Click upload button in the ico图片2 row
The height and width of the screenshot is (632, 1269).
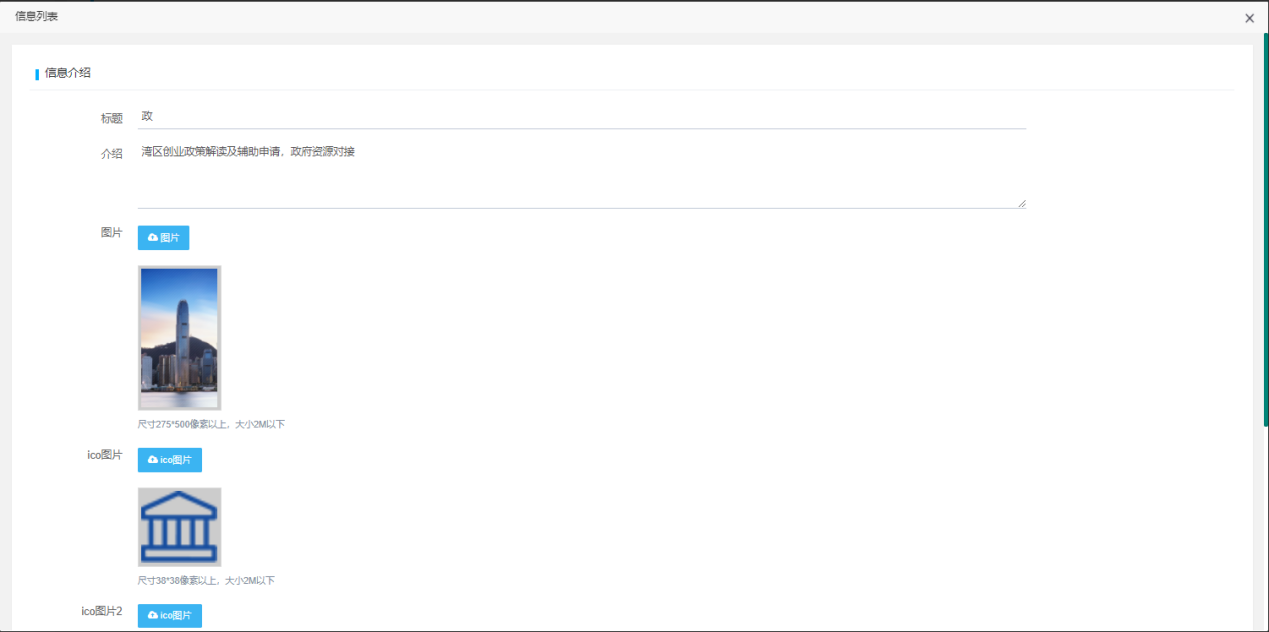click(169, 615)
